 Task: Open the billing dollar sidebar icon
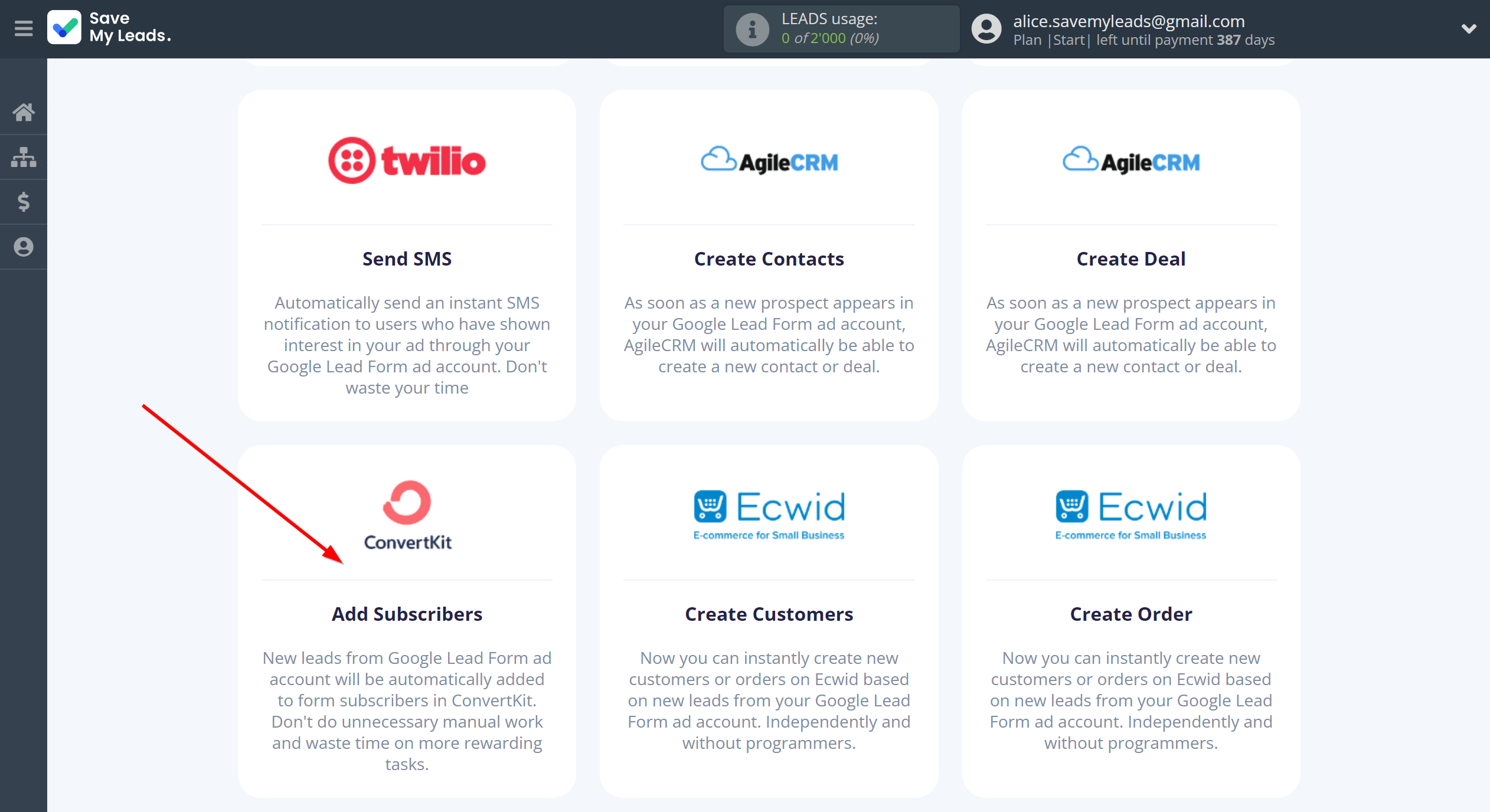24,202
